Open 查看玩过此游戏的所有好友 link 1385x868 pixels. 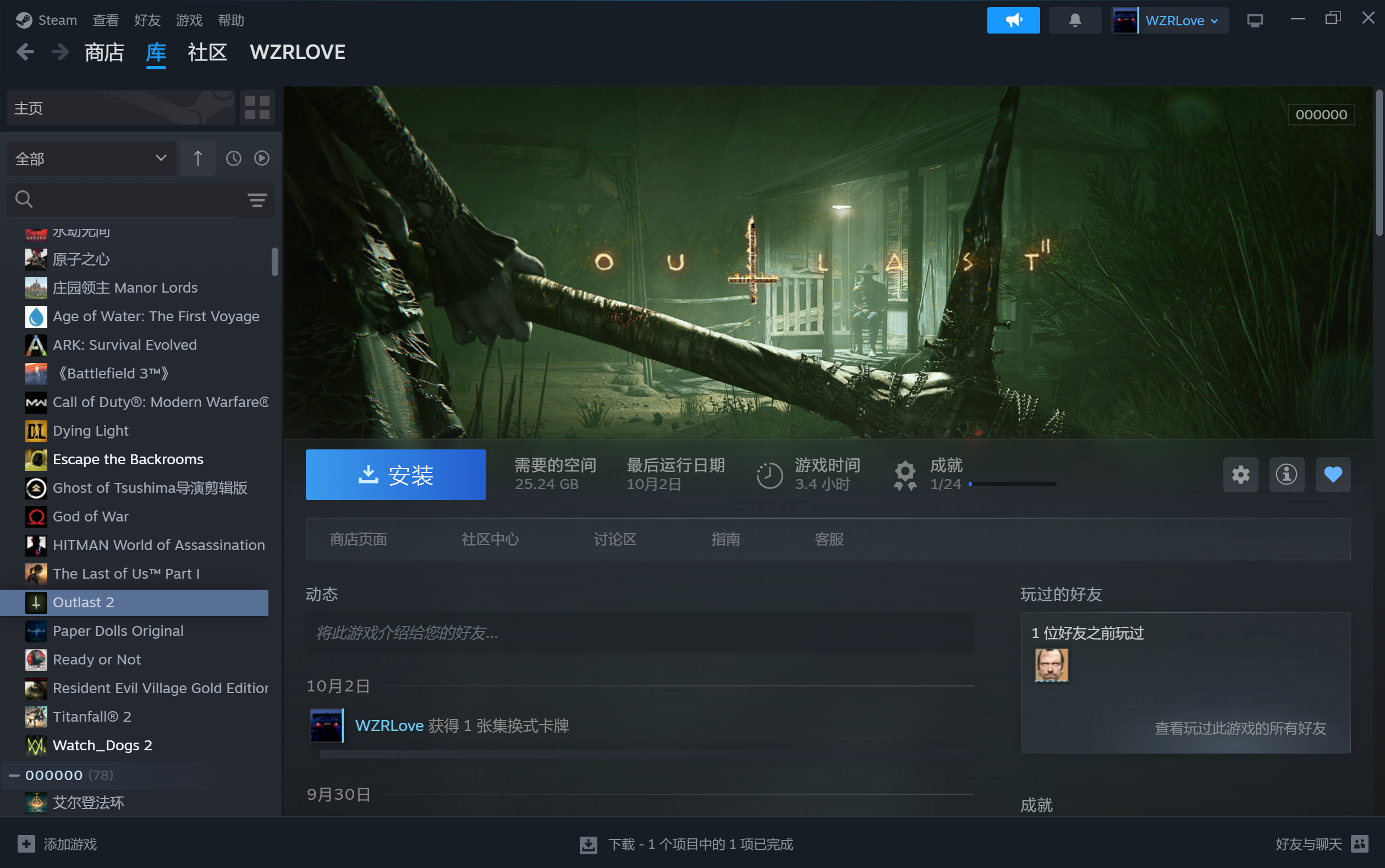tap(1240, 728)
